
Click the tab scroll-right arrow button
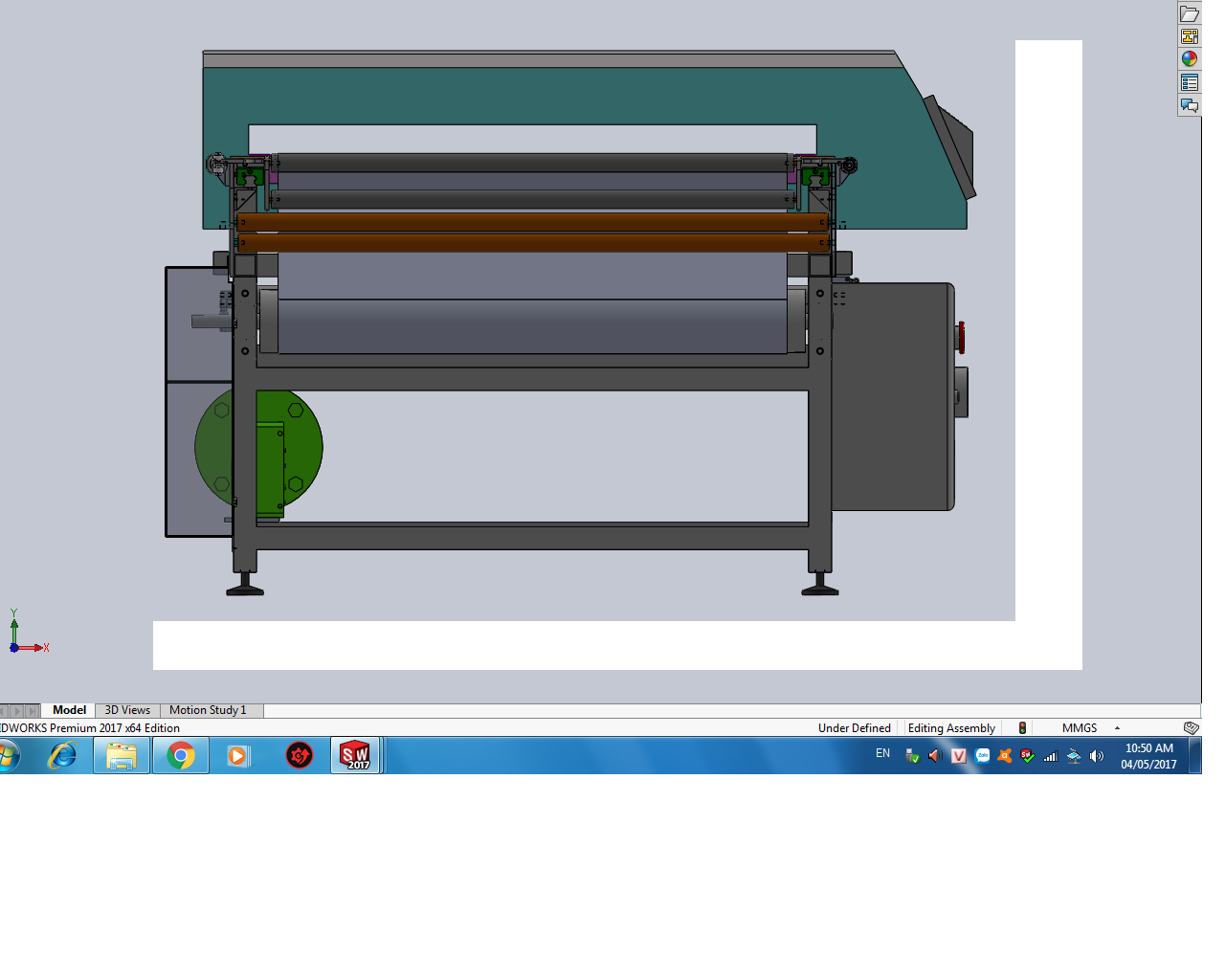(18, 711)
